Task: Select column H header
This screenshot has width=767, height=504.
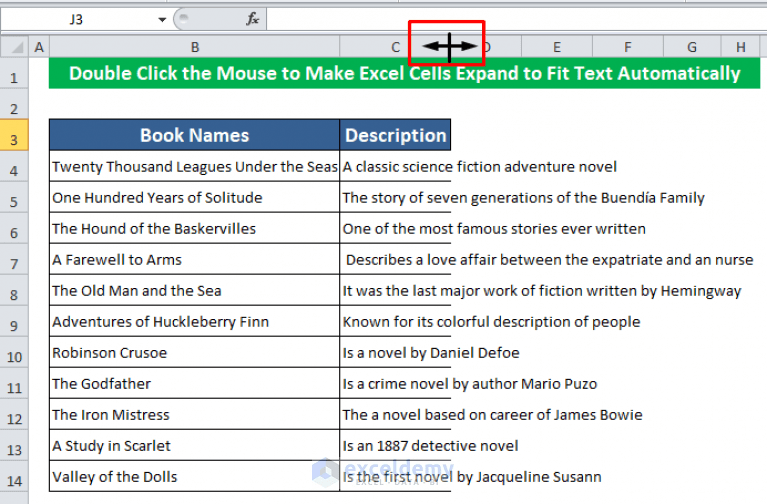Action: pos(741,47)
